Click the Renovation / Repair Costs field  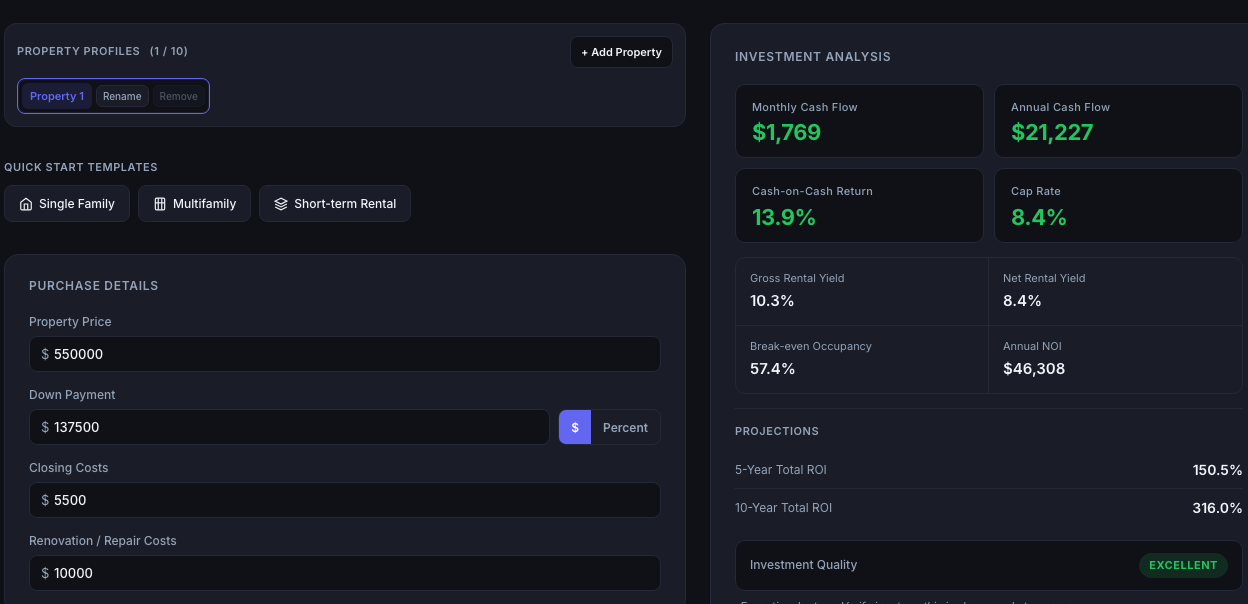point(344,573)
